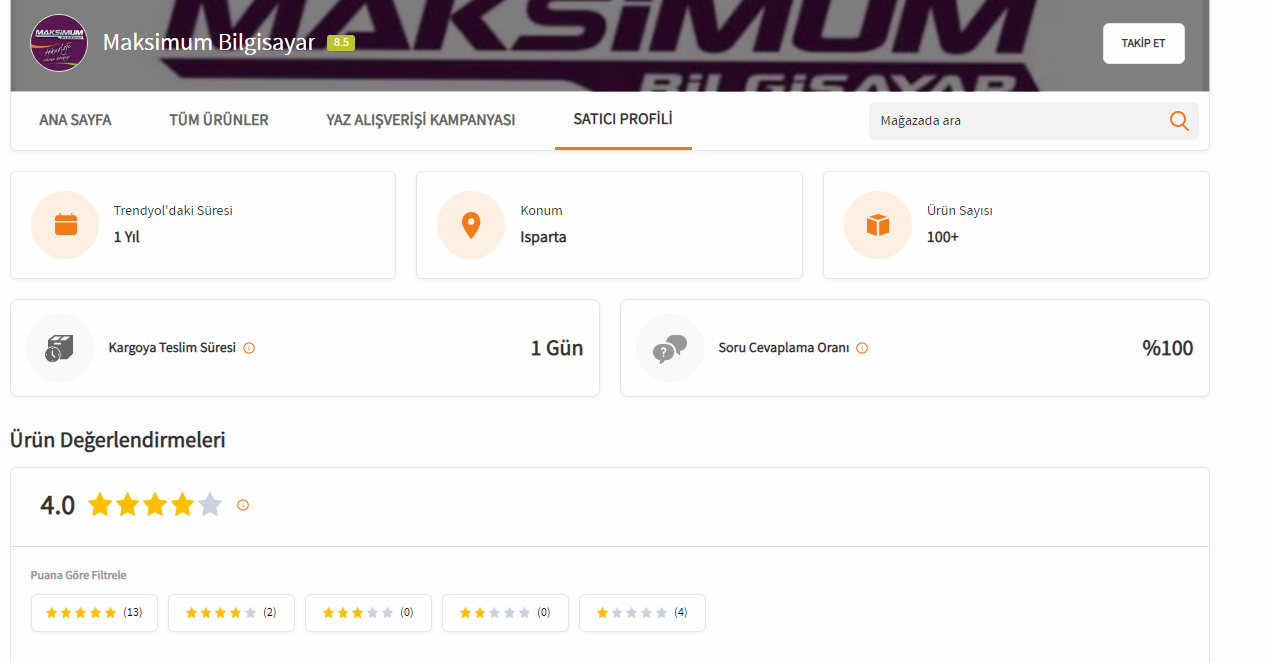Click the TAKİP ET follow button
This screenshot has width=1272, height=663.
click(x=1144, y=43)
